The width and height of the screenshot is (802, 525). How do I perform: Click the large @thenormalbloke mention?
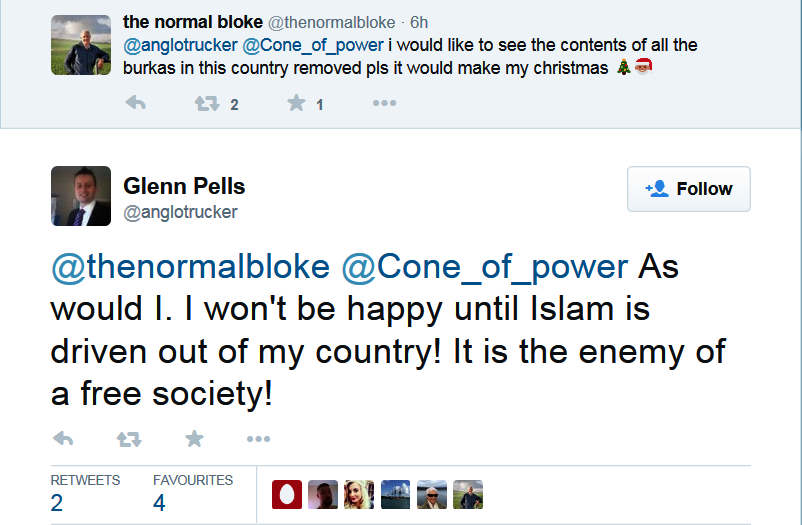coord(190,267)
